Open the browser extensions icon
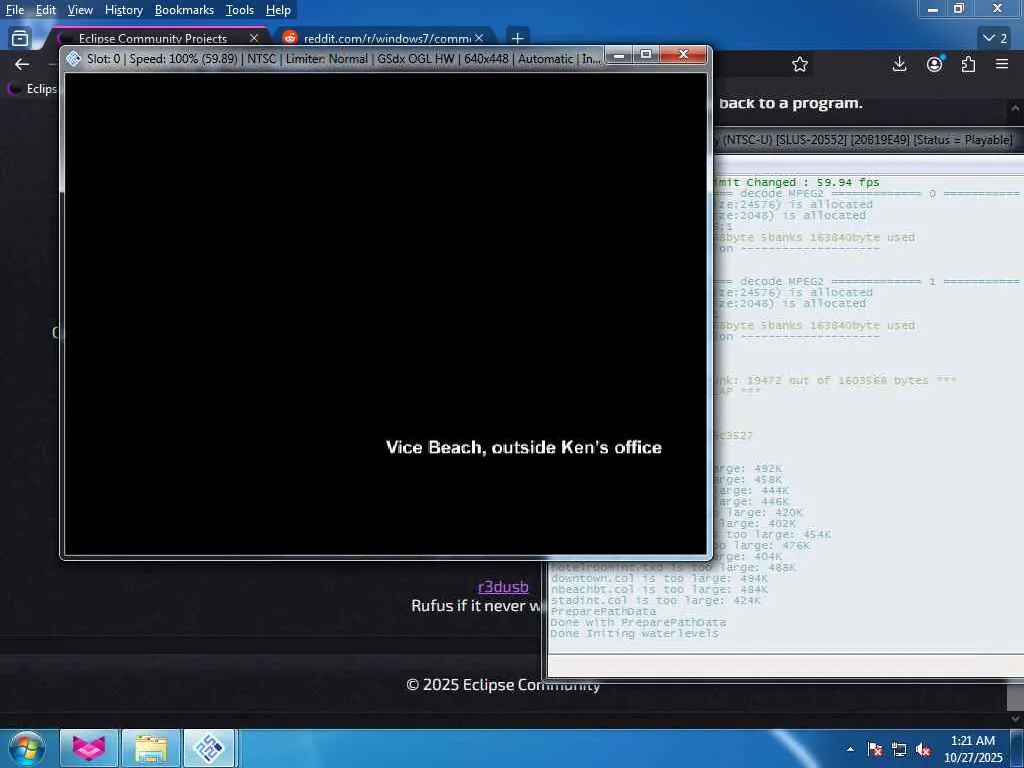The image size is (1024, 768). pos(968,64)
